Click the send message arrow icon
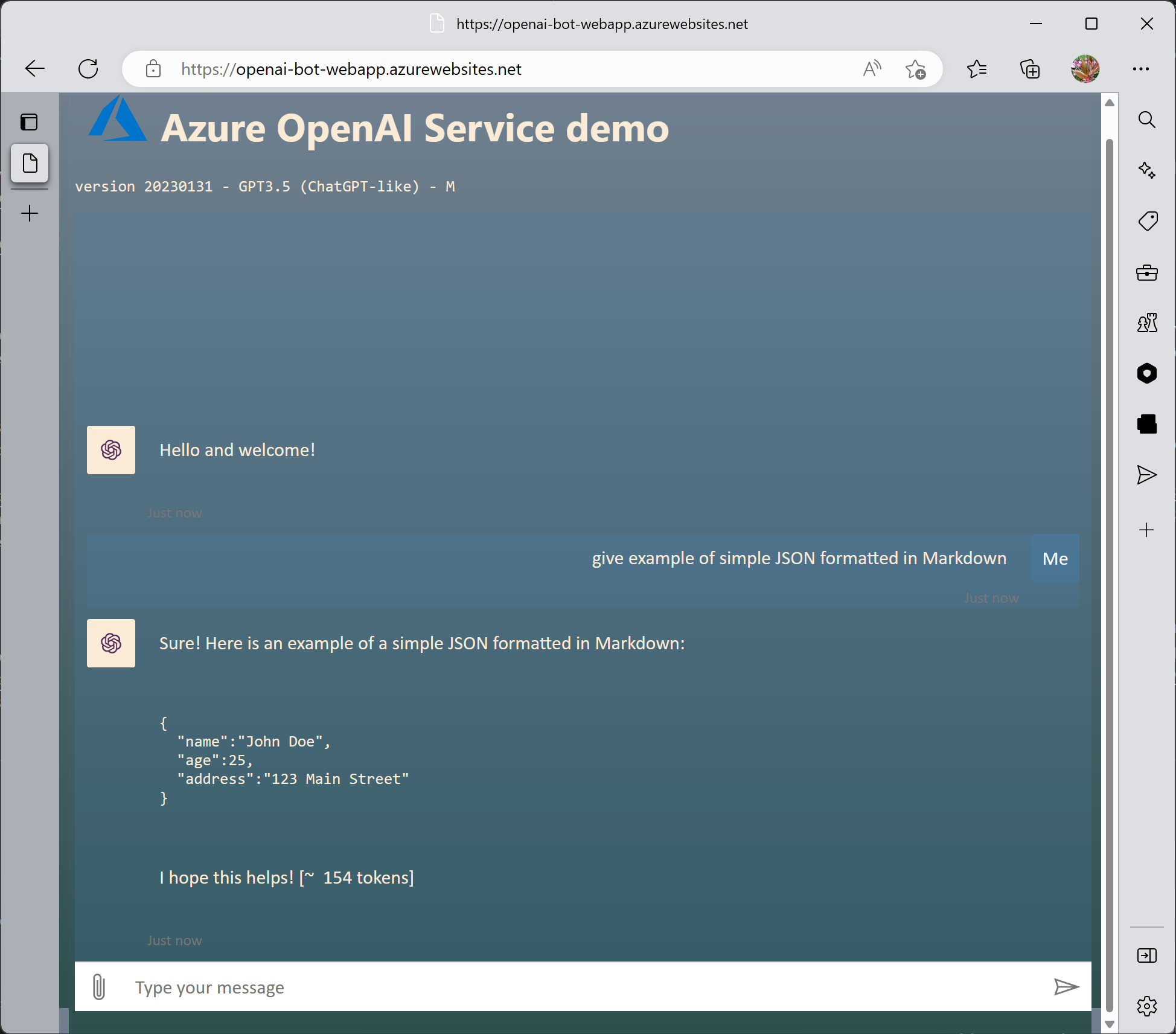The width and height of the screenshot is (1176, 1034). [1066, 987]
